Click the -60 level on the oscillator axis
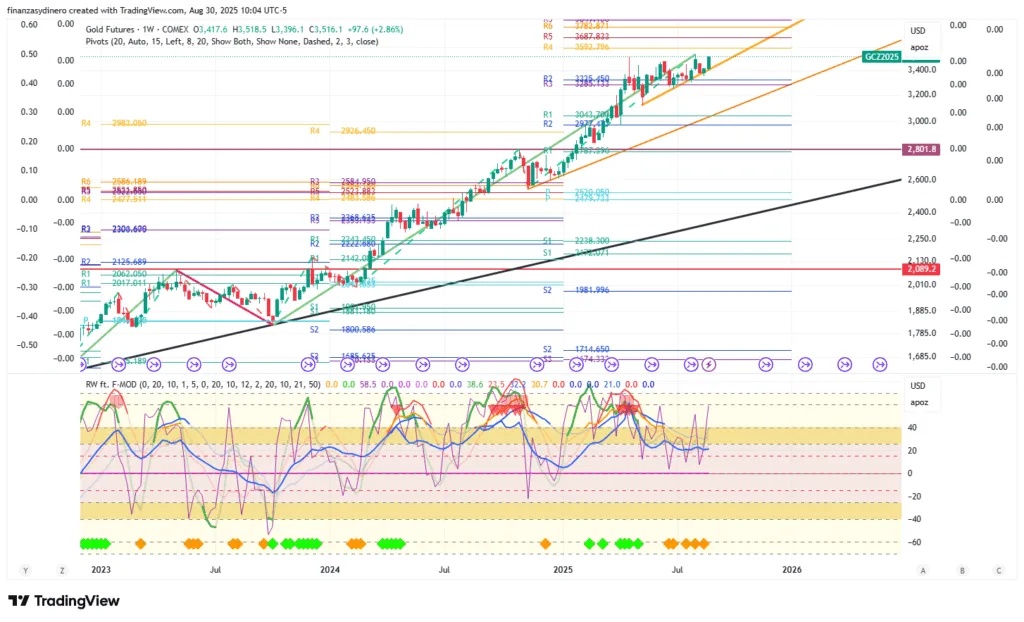 tap(913, 542)
